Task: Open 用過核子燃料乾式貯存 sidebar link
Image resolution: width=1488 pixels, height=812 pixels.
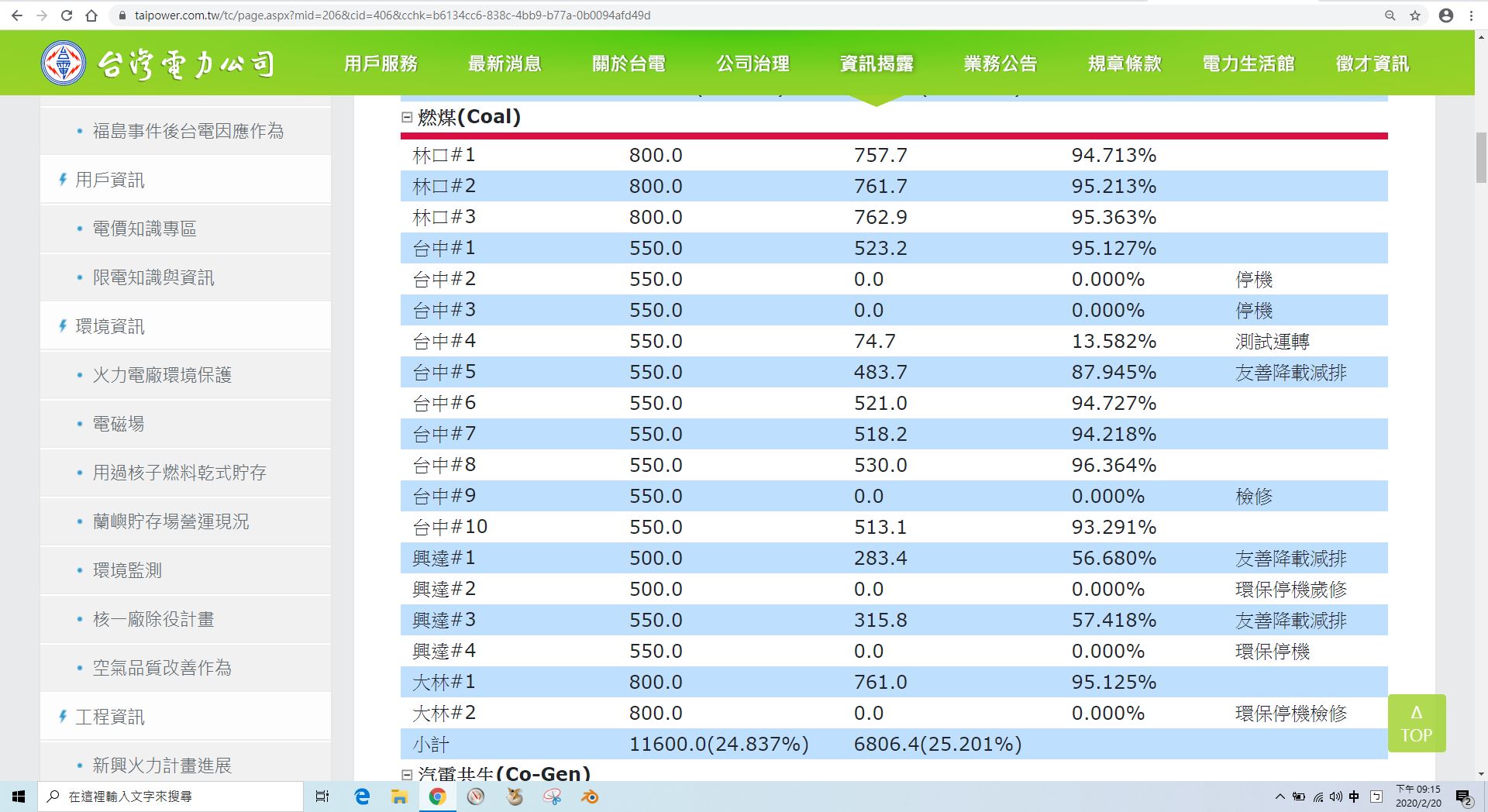Action: click(x=180, y=473)
